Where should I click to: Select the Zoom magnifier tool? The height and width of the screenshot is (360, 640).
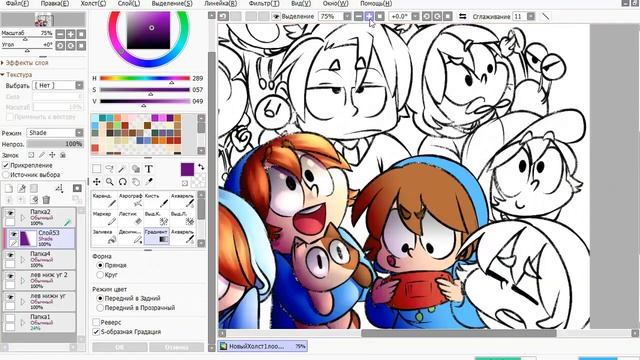click(109, 182)
